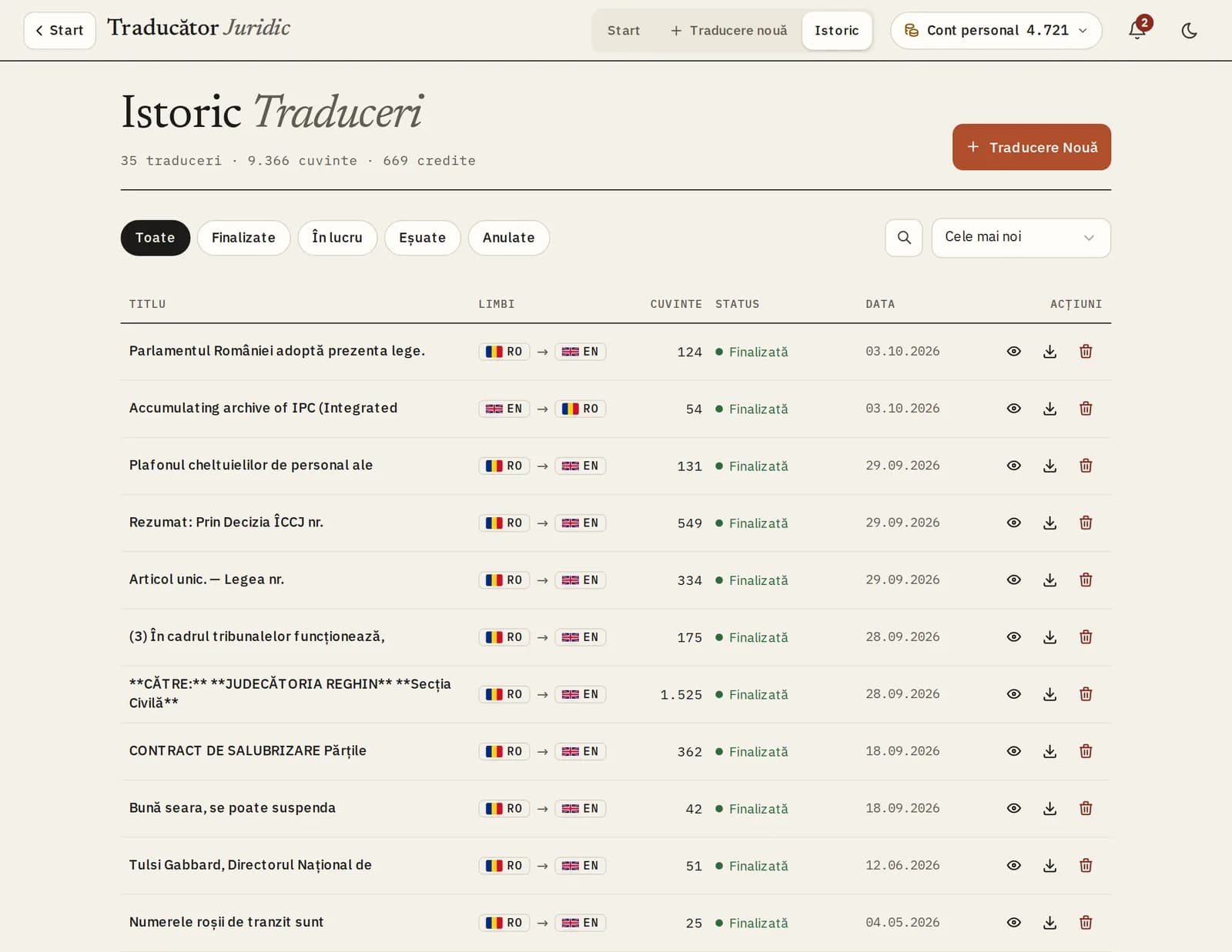Image resolution: width=1232 pixels, height=952 pixels.
Task: View the CONTRACT DE SALUBRIZARE eye icon
Action: [1014, 751]
